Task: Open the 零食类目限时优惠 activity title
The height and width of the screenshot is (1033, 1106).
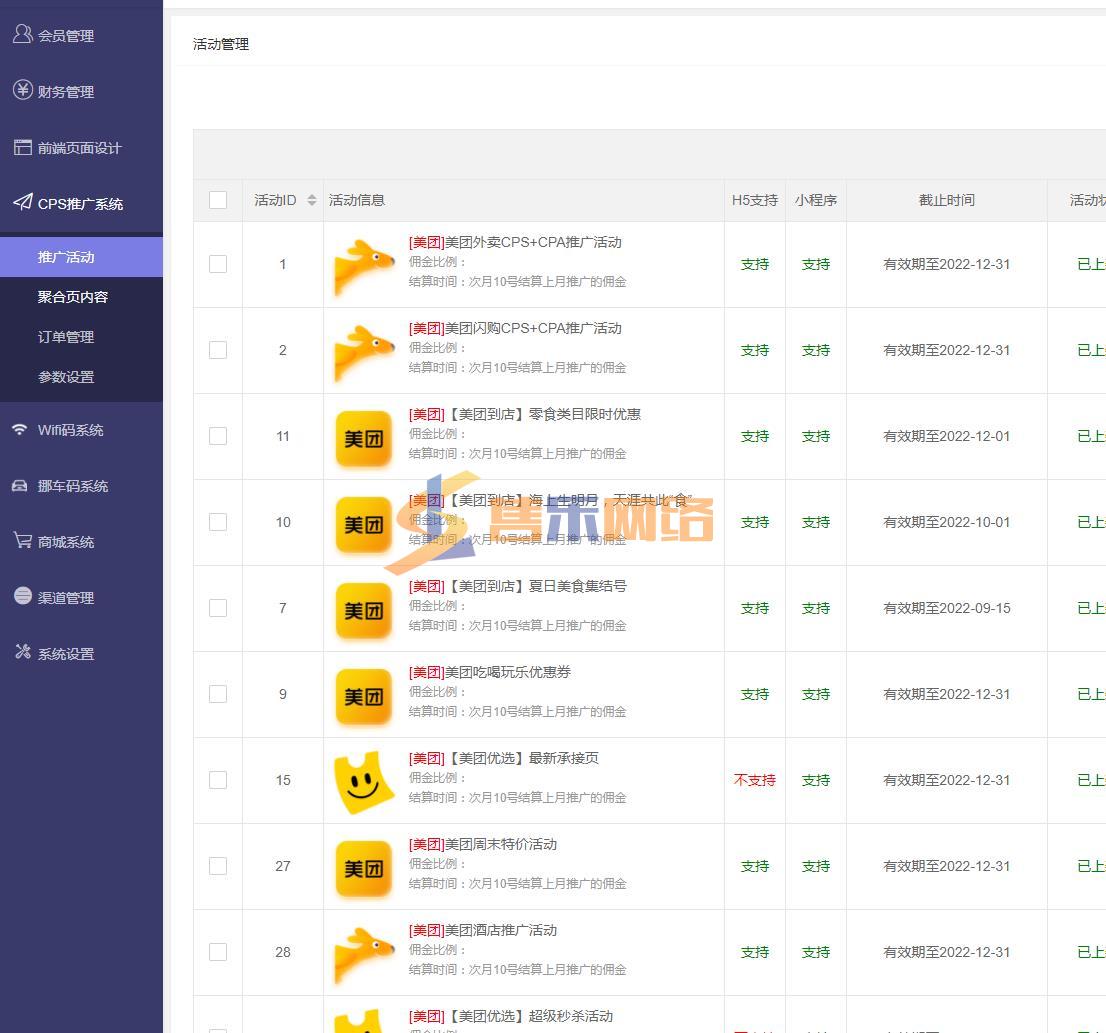Action: (525, 415)
